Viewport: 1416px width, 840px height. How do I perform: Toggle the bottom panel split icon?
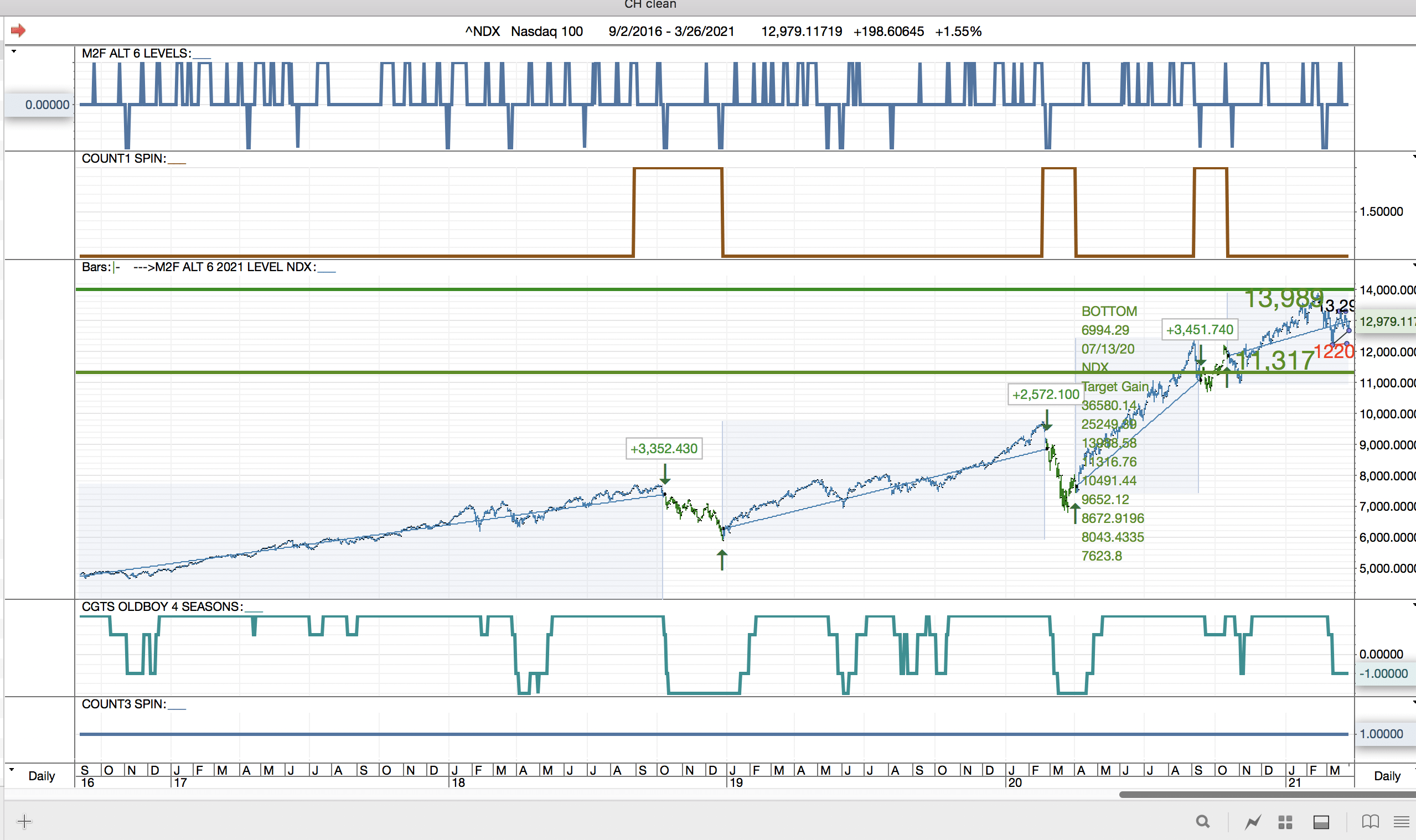(1321, 822)
